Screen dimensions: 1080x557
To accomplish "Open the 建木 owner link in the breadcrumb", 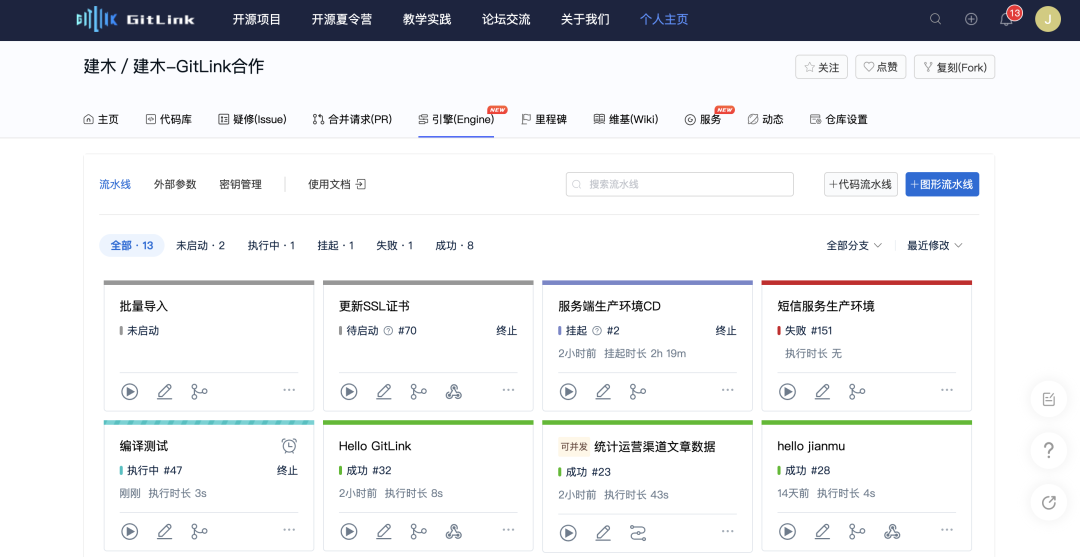I will [100, 66].
